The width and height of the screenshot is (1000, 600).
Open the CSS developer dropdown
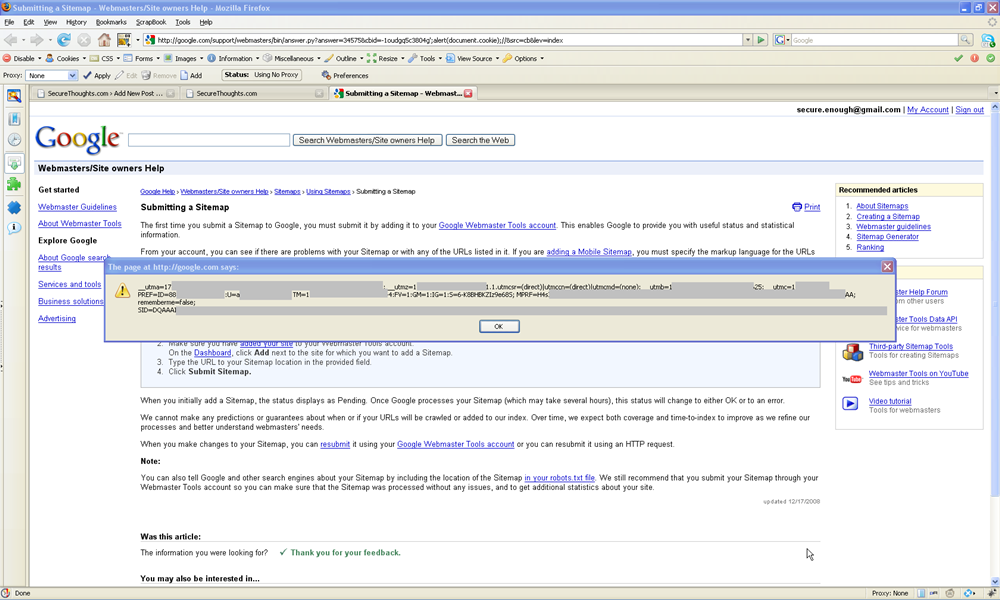coord(105,58)
